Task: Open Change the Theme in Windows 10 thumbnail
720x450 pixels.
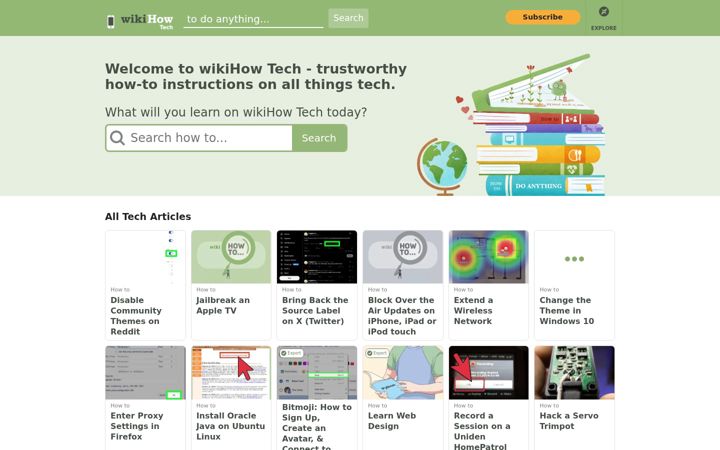Action: [x=574, y=257]
